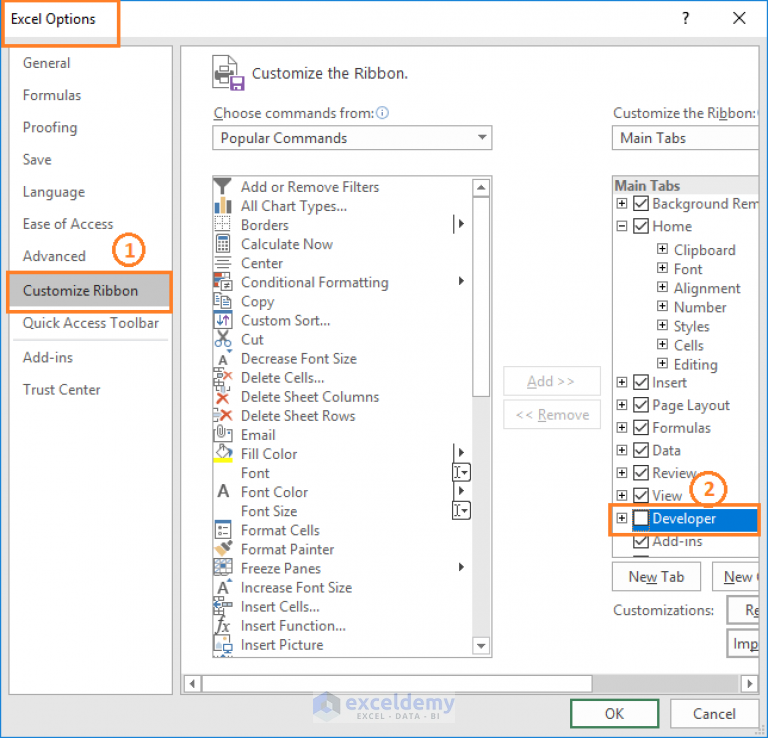Open the Advanced options category
Screen dimensions: 768x738
pos(54,256)
